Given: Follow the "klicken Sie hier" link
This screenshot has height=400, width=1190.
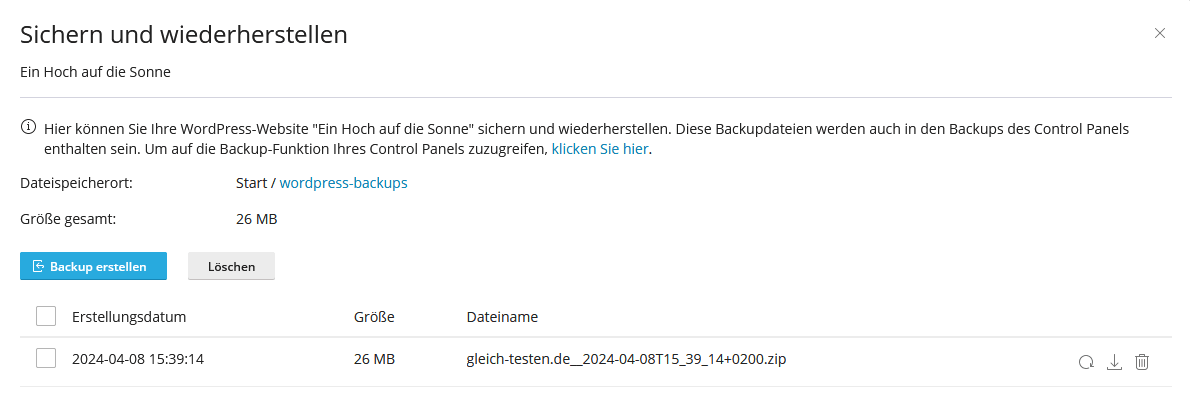Looking at the screenshot, I should point(600,149).
